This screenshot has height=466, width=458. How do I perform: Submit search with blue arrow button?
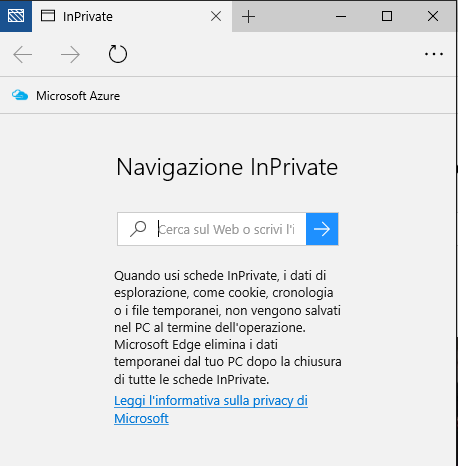coord(322,229)
